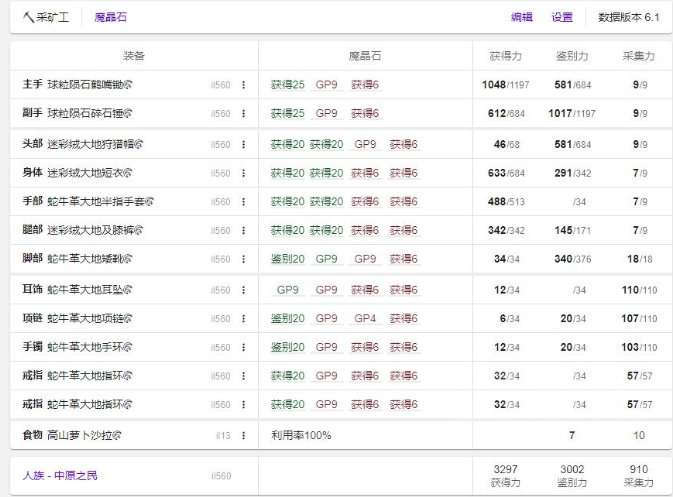
Task: Select 获得6 materia slot in 副手 row
Action: coord(365,114)
